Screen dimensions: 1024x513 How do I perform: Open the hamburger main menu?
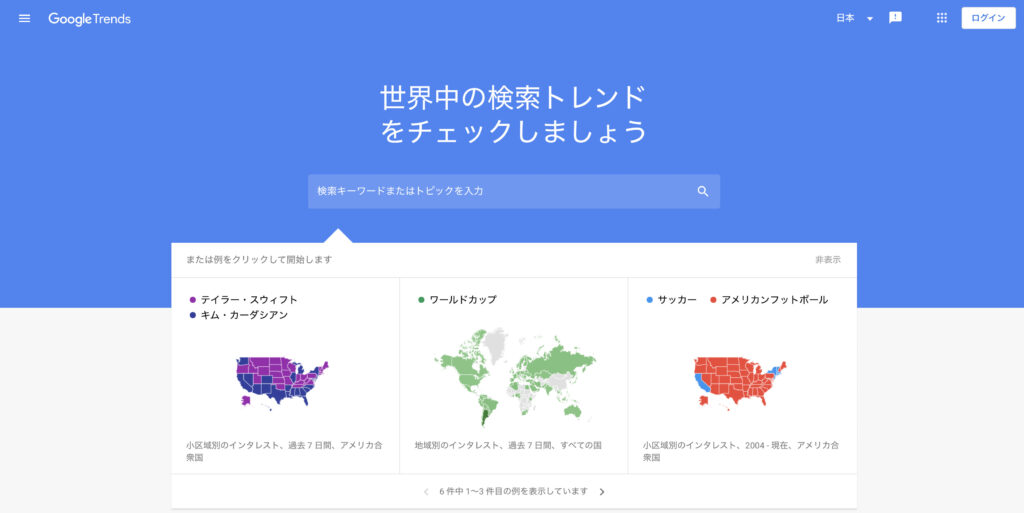(25, 18)
